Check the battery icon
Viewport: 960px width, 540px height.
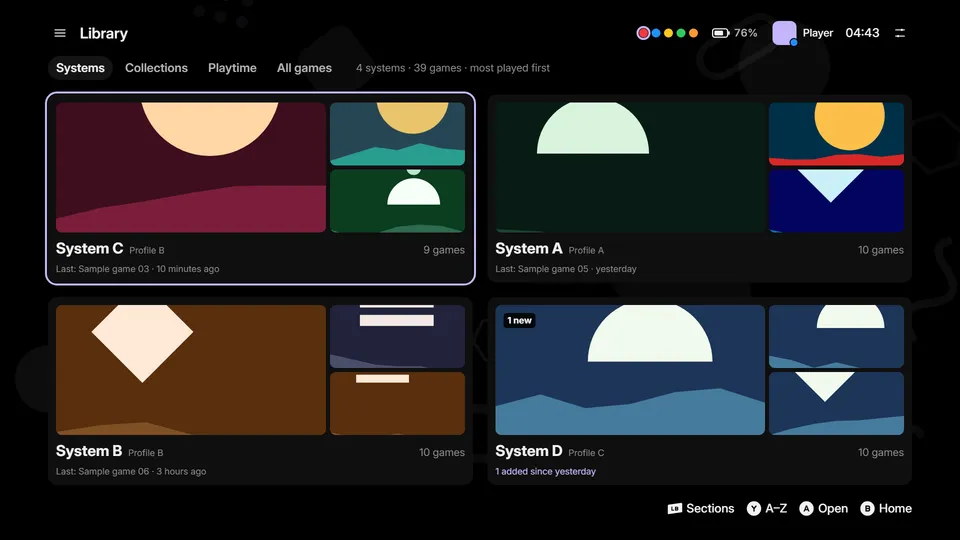720,33
